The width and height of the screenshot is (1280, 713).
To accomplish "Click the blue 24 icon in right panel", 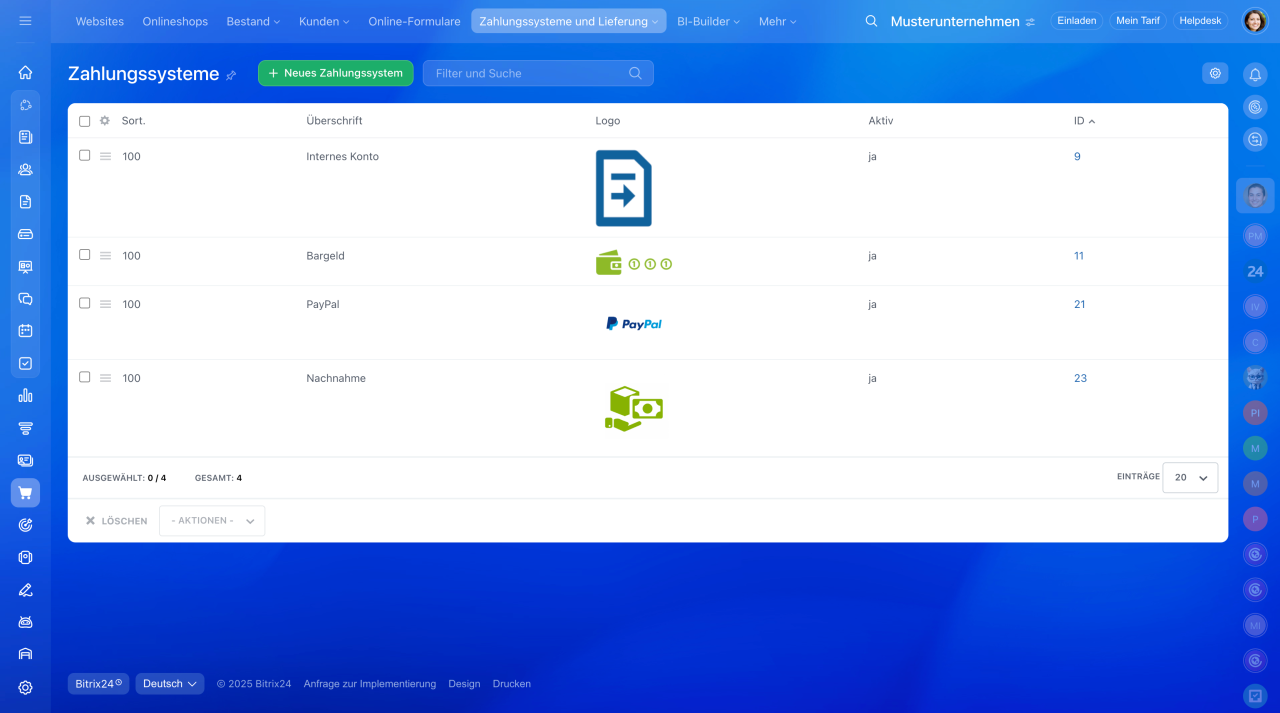I will tap(1255, 271).
